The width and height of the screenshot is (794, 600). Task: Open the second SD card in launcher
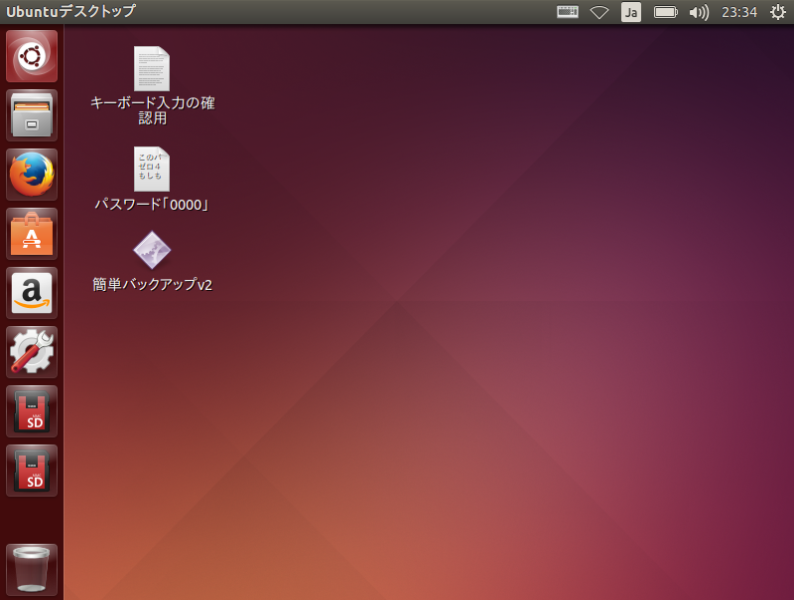pyautogui.click(x=32, y=470)
